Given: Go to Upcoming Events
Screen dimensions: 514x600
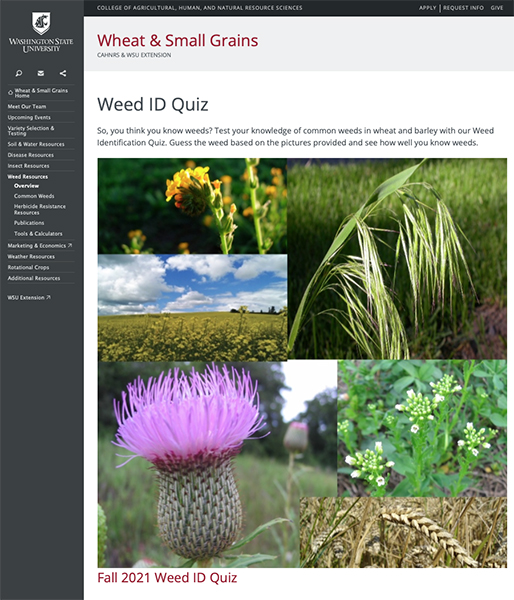Looking at the screenshot, I should pos(29,117).
